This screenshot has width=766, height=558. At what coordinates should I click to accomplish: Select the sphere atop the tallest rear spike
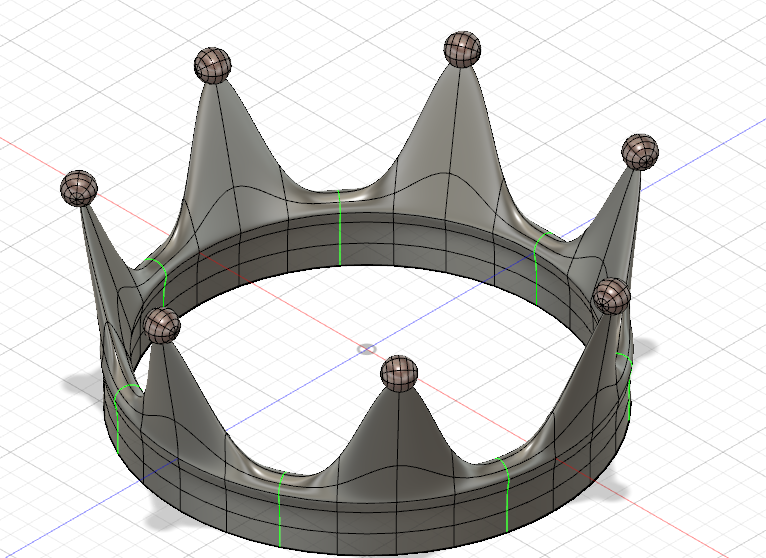[x=462, y=49]
